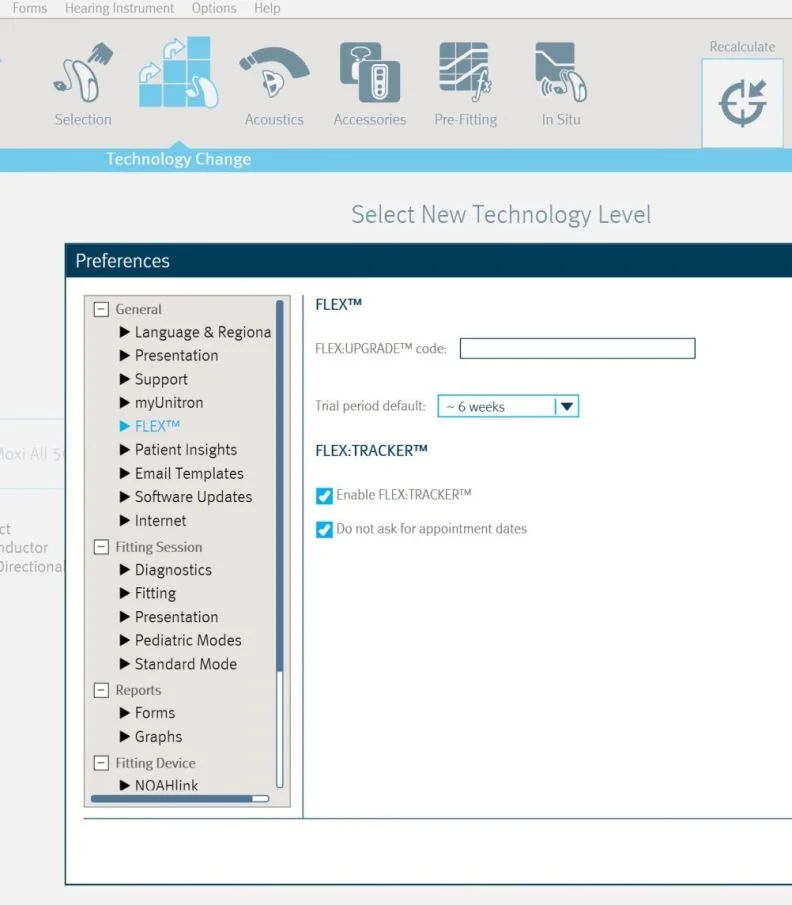Uncheck Do not ask for appointment dates

(324, 529)
